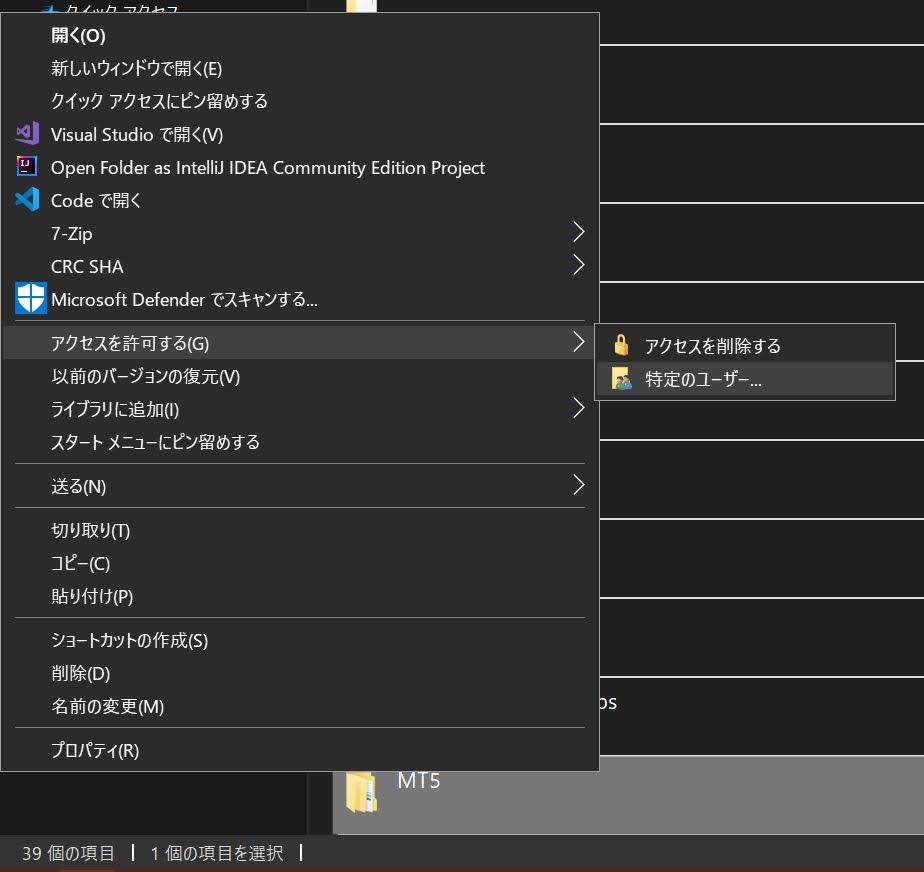The width and height of the screenshot is (924, 872).
Task: Click the padlock icon for アクセスを削除する
Action: (x=622, y=346)
